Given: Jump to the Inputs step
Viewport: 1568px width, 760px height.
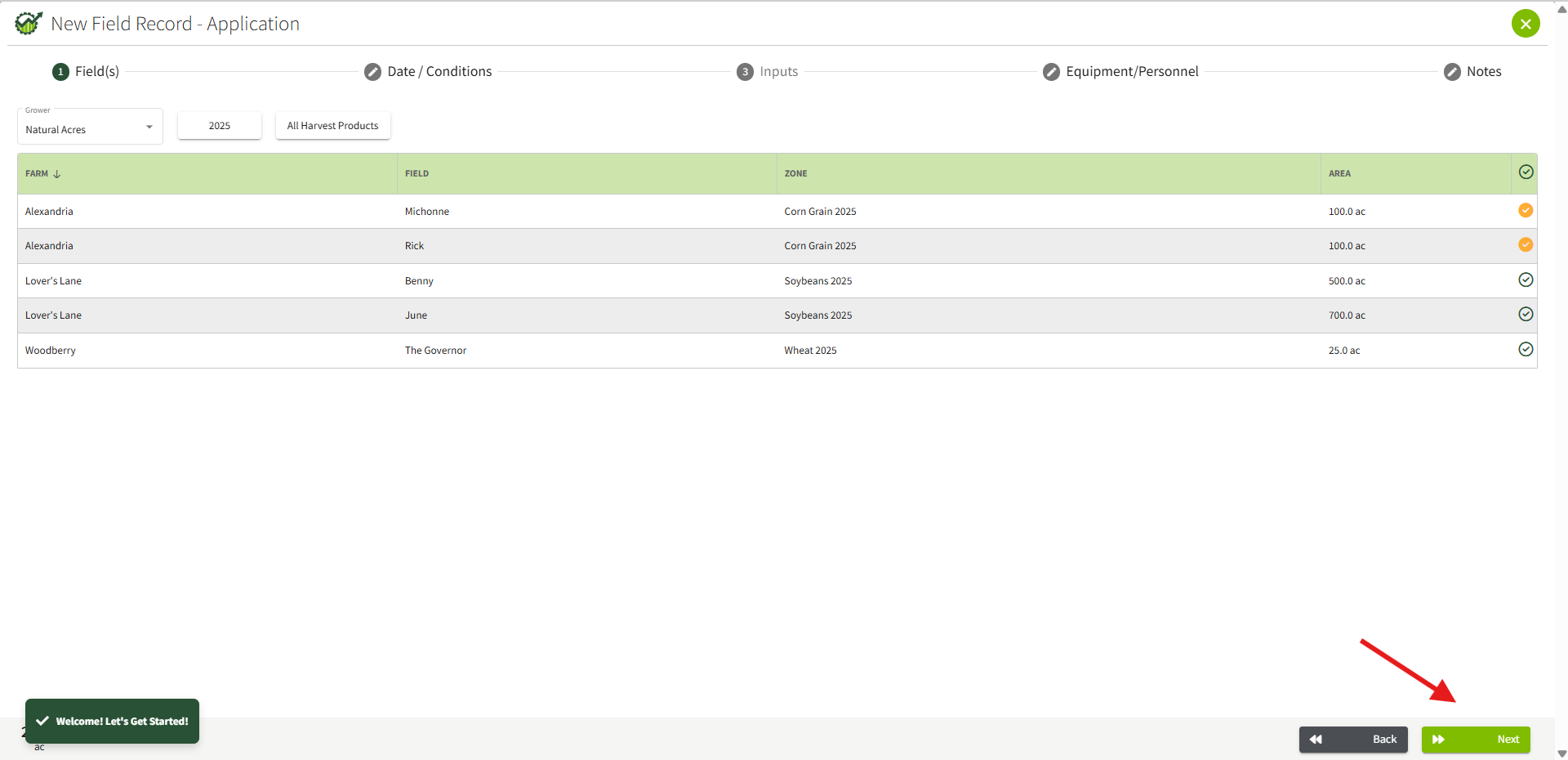Looking at the screenshot, I should [768, 72].
